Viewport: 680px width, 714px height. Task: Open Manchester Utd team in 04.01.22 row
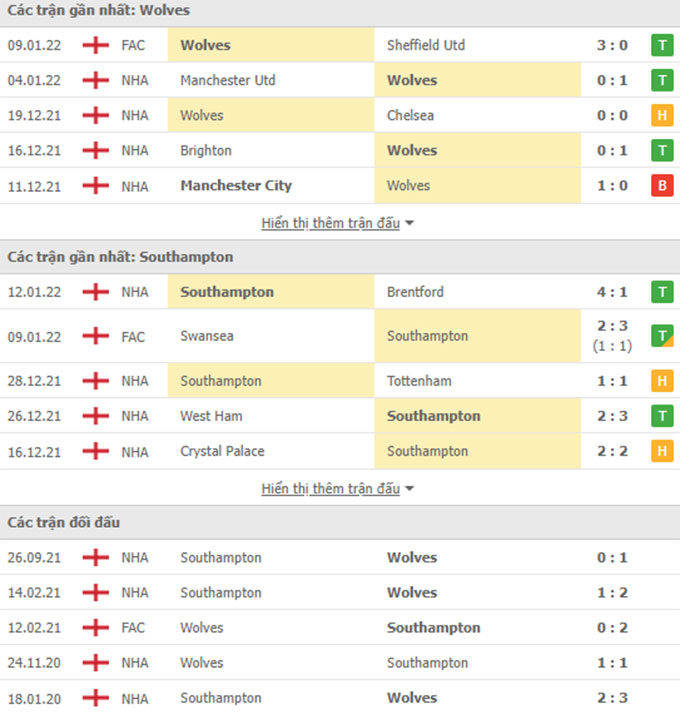(x=228, y=80)
